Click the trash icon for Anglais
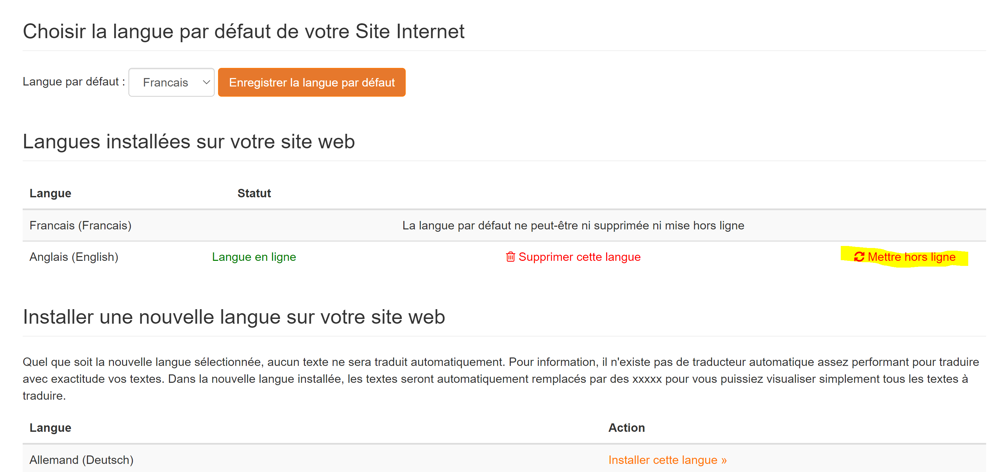Screen dimensions: 1000x472 [510, 257]
